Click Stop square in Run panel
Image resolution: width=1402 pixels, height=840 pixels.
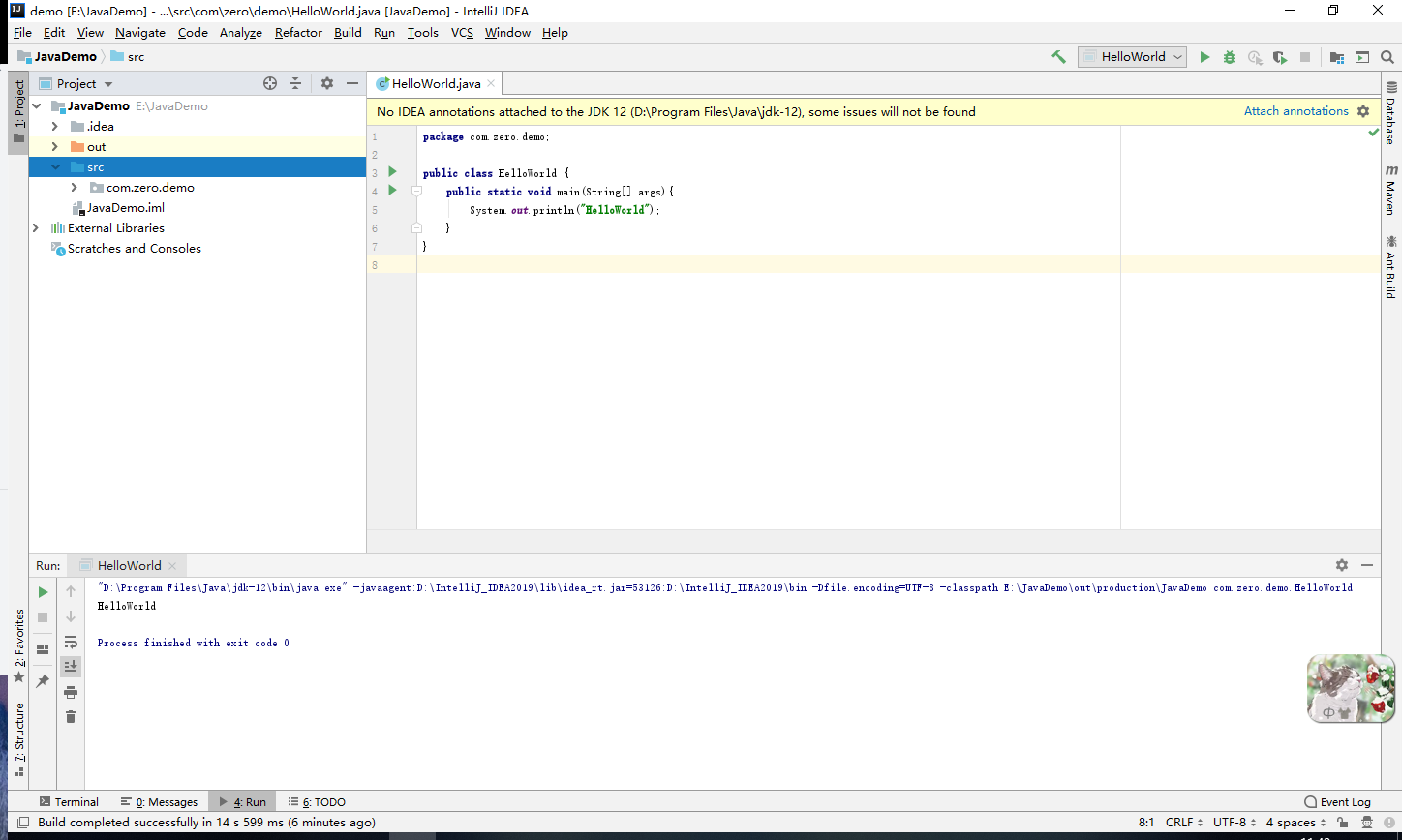(x=43, y=616)
